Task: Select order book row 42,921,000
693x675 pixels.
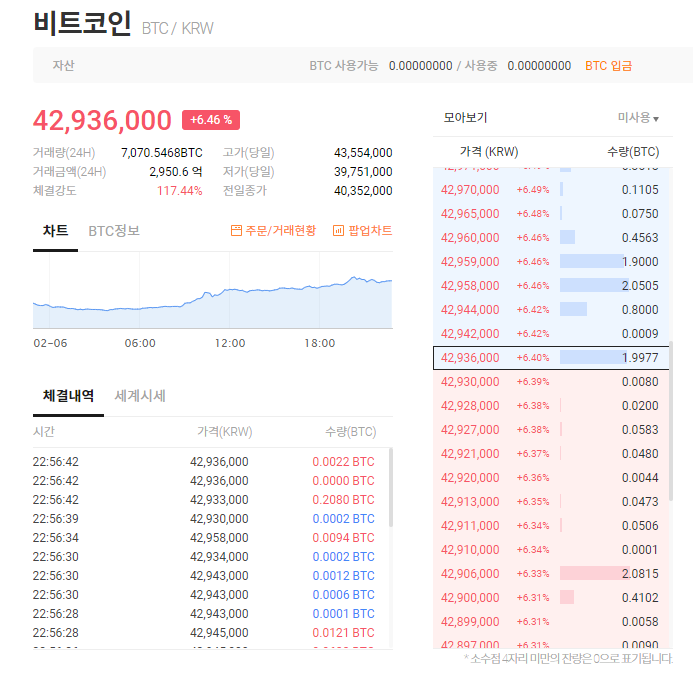Action: coord(550,454)
